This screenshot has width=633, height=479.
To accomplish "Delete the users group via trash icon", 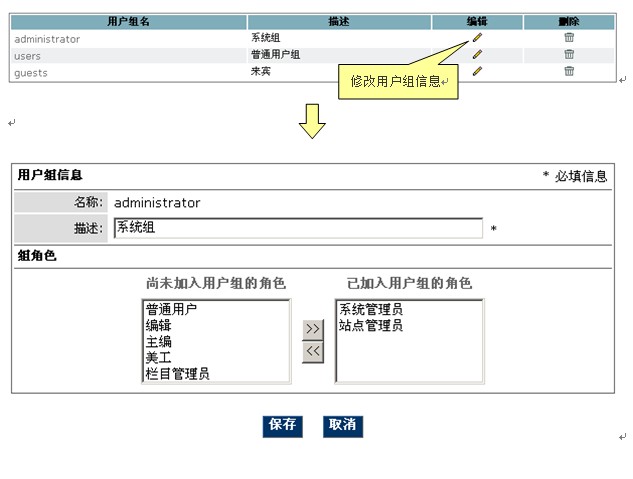I will [x=569, y=54].
